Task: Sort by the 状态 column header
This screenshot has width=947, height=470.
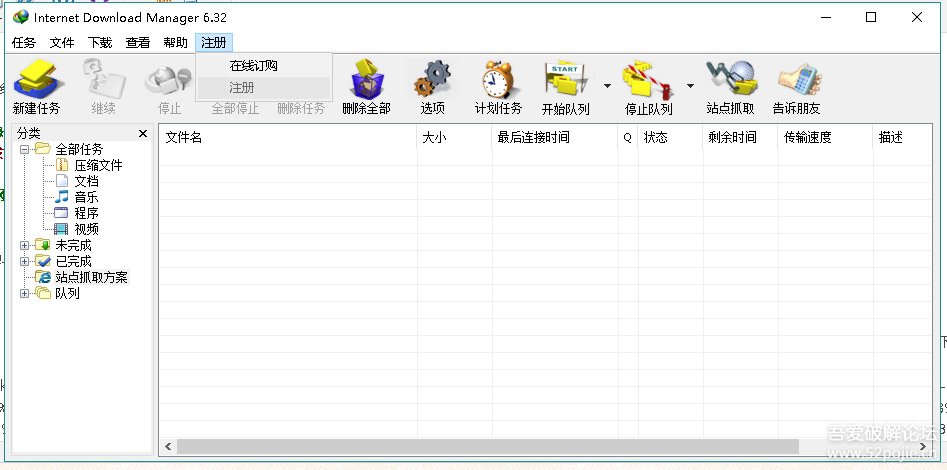Action: pos(670,138)
